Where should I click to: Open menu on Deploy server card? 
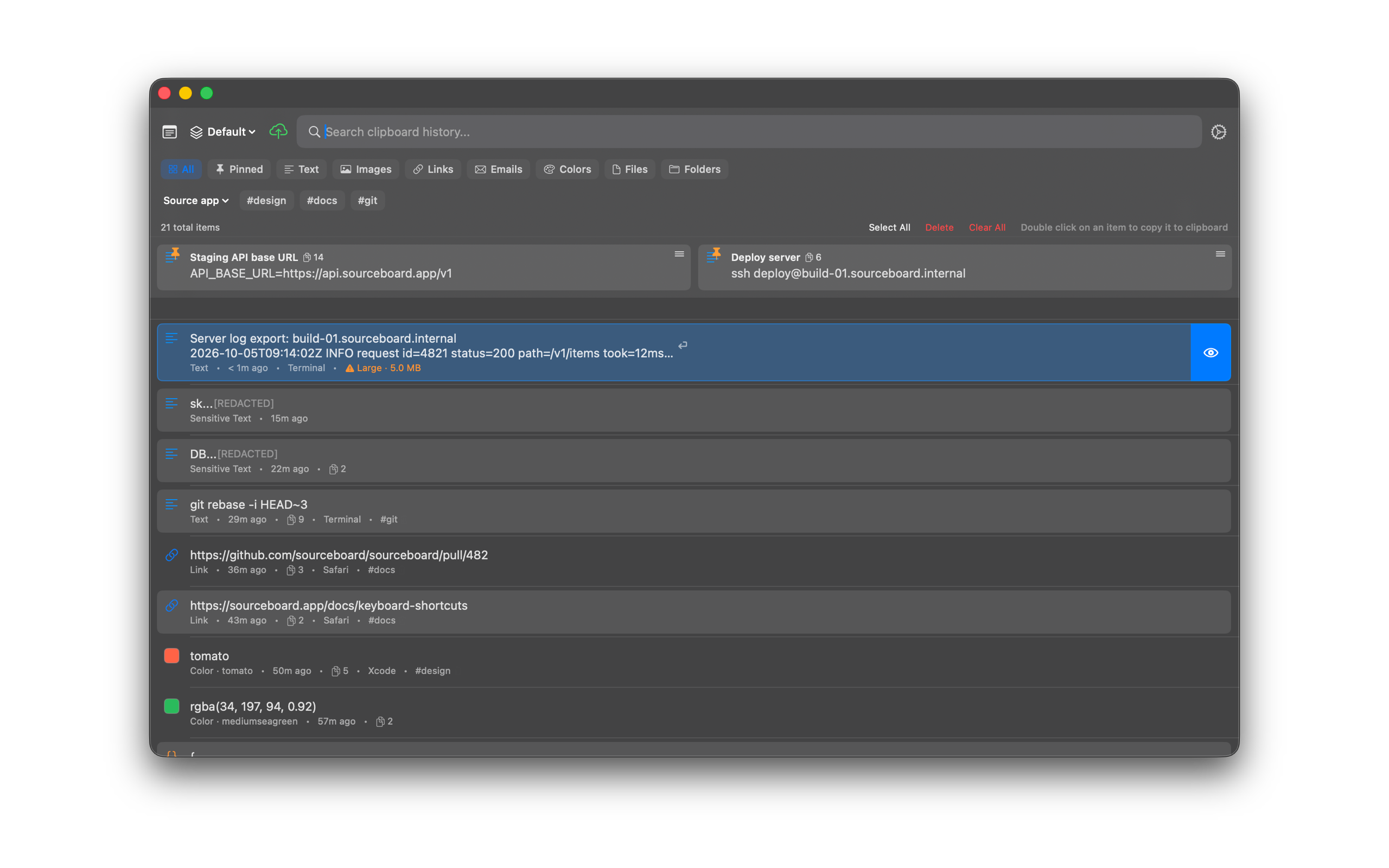[1220, 254]
